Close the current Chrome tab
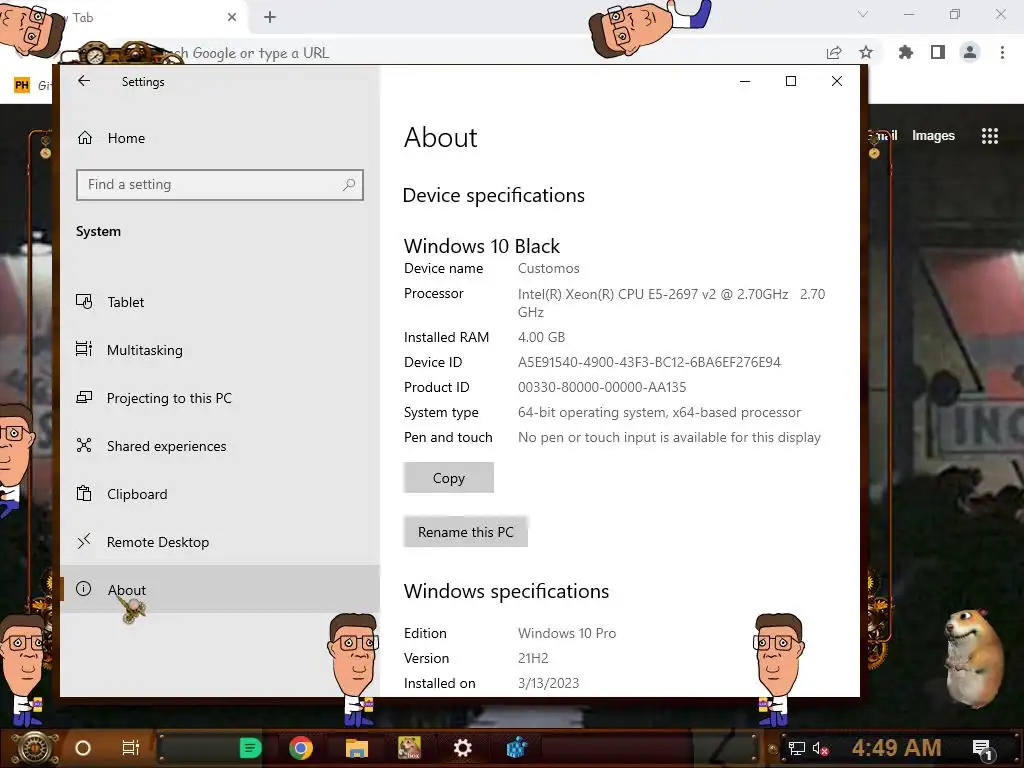This screenshot has width=1024, height=768. click(x=232, y=17)
